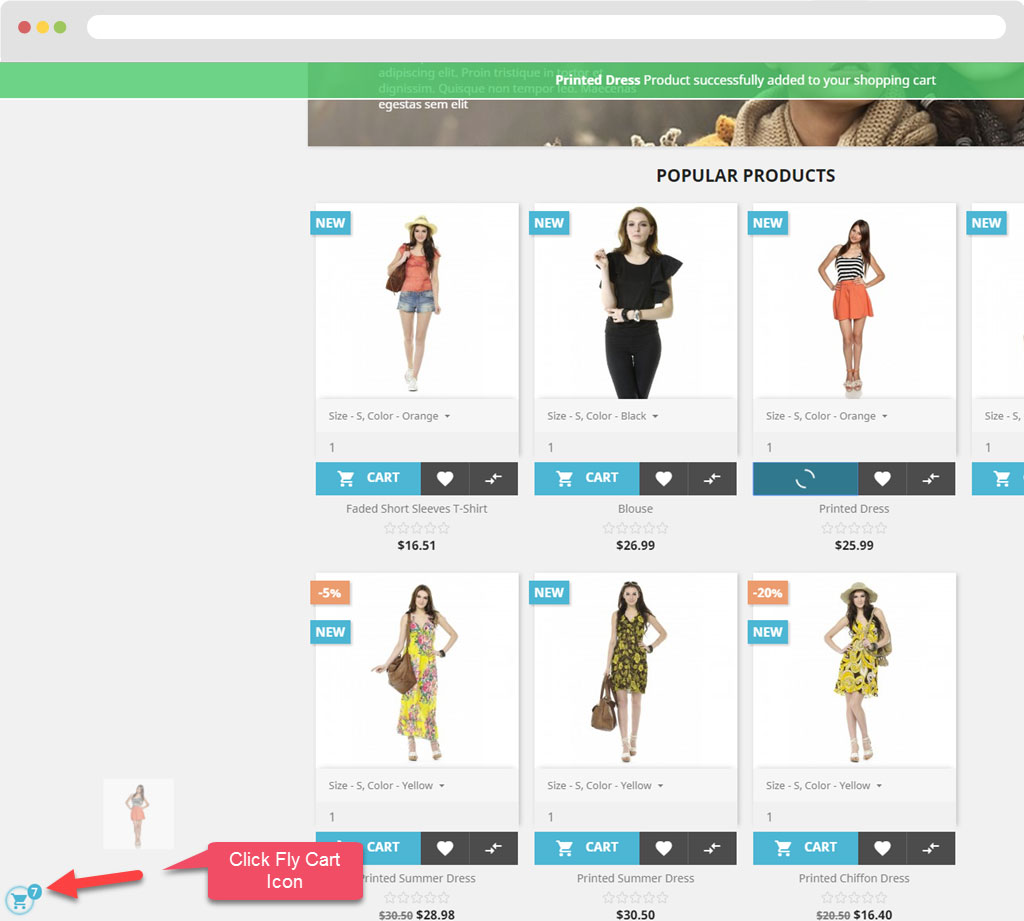Click flying Printed Dress thumbnail above fly cart

[138, 814]
